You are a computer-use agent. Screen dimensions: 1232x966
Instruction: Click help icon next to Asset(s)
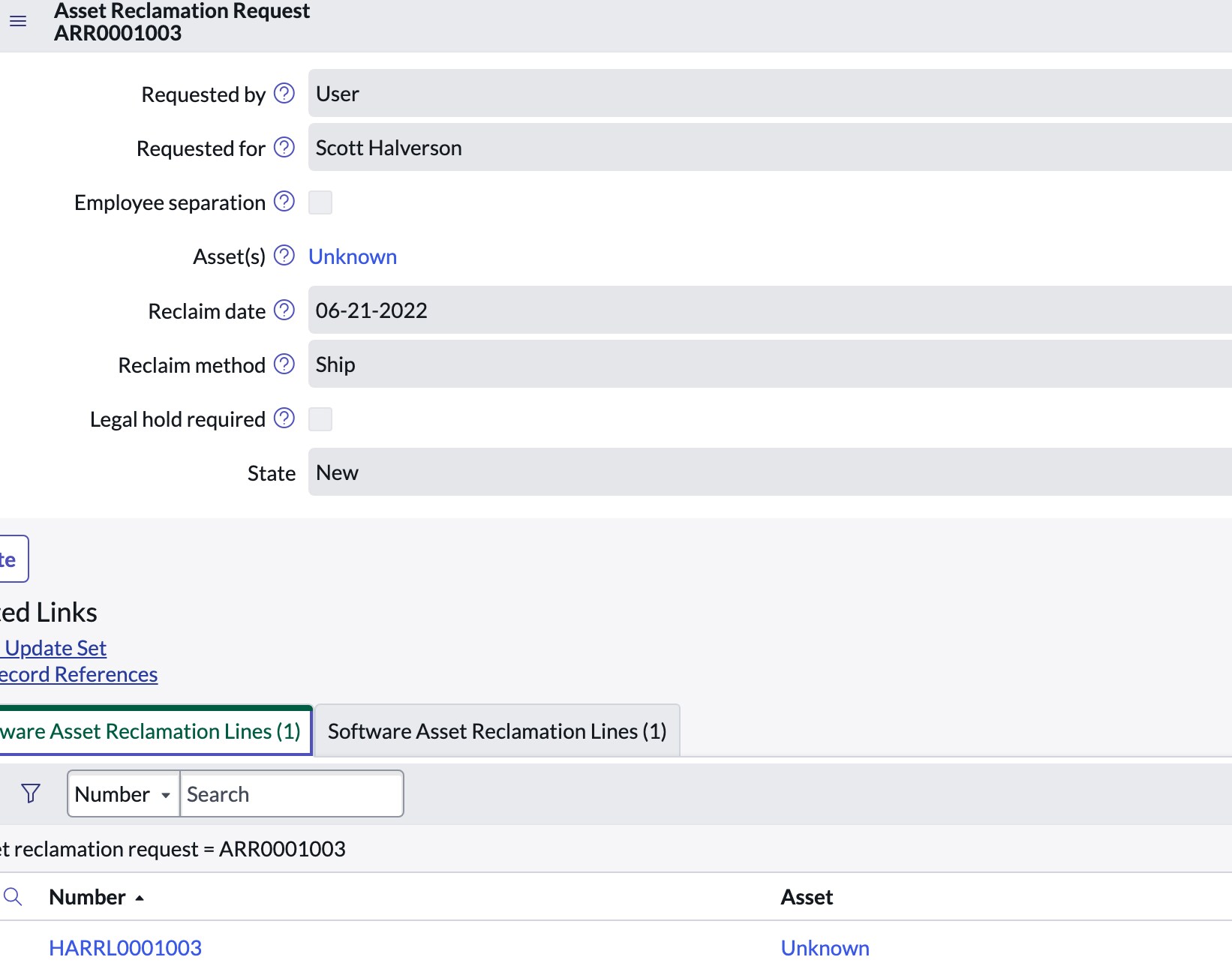(x=284, y=256)
